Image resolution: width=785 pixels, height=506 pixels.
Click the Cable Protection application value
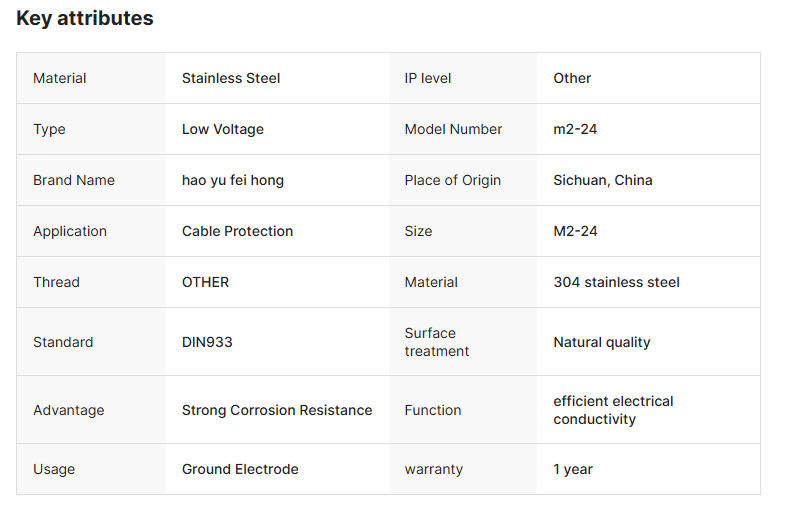tap(238, 231)
